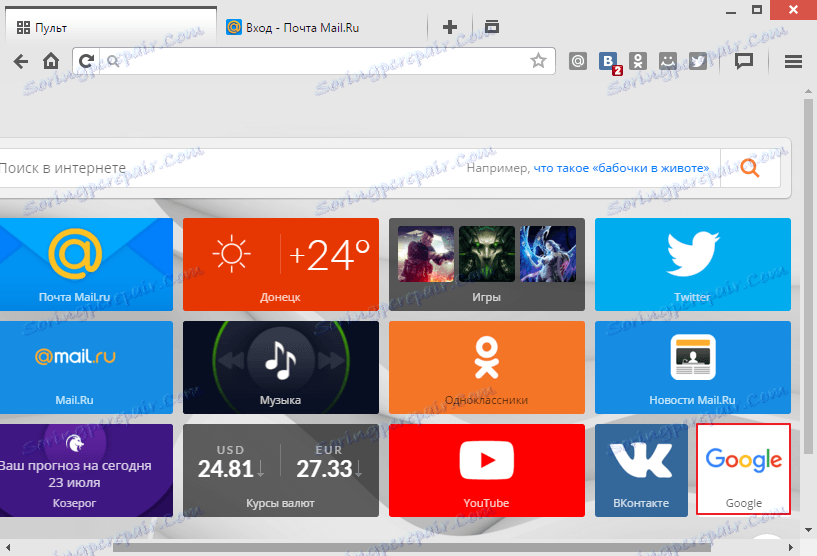817x556 pixels.
Task: Open Mail.ru mail toolbar icon
Action: click(x=577, y=61)
